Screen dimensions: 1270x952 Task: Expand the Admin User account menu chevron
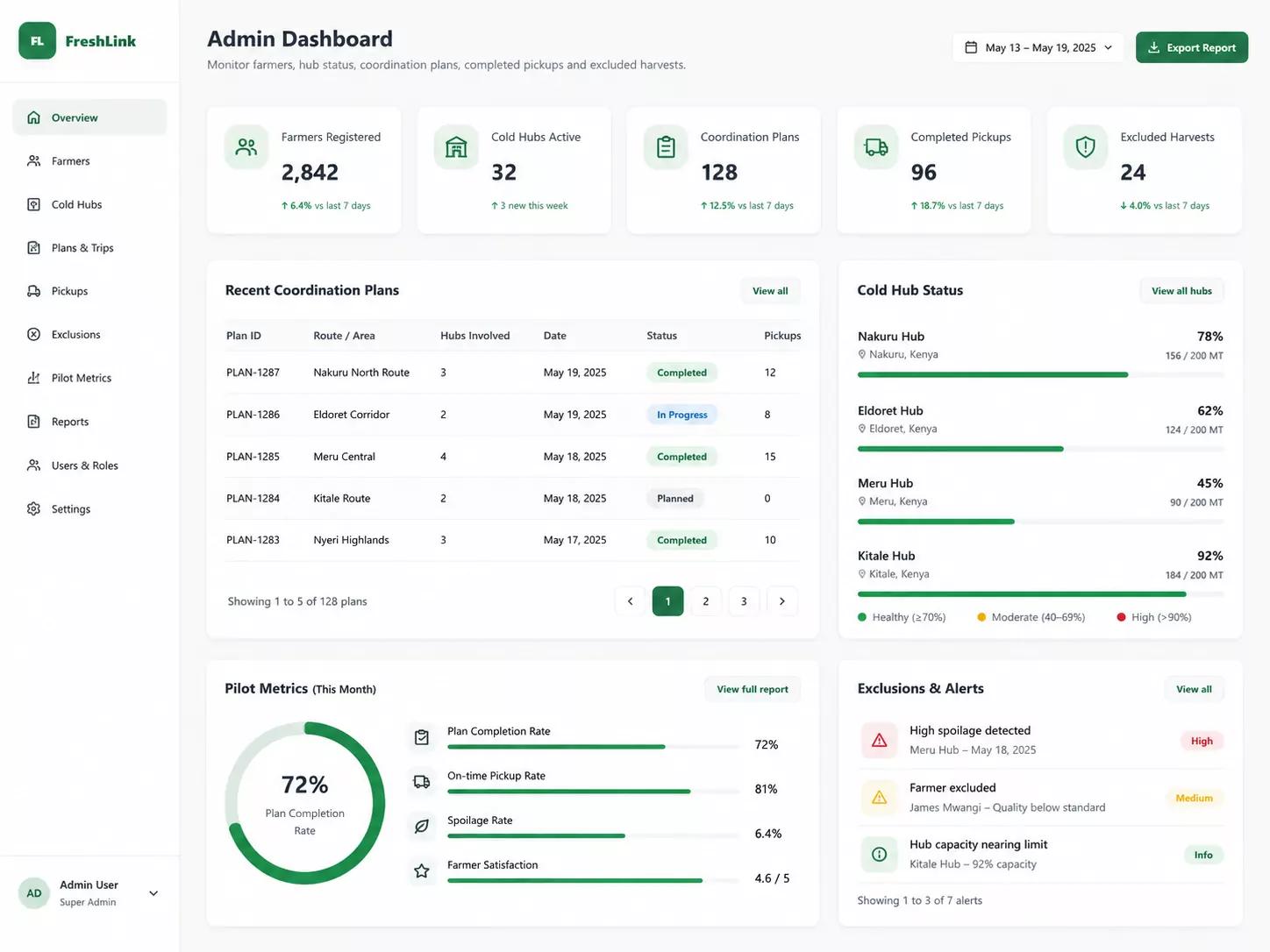[153, 893]
